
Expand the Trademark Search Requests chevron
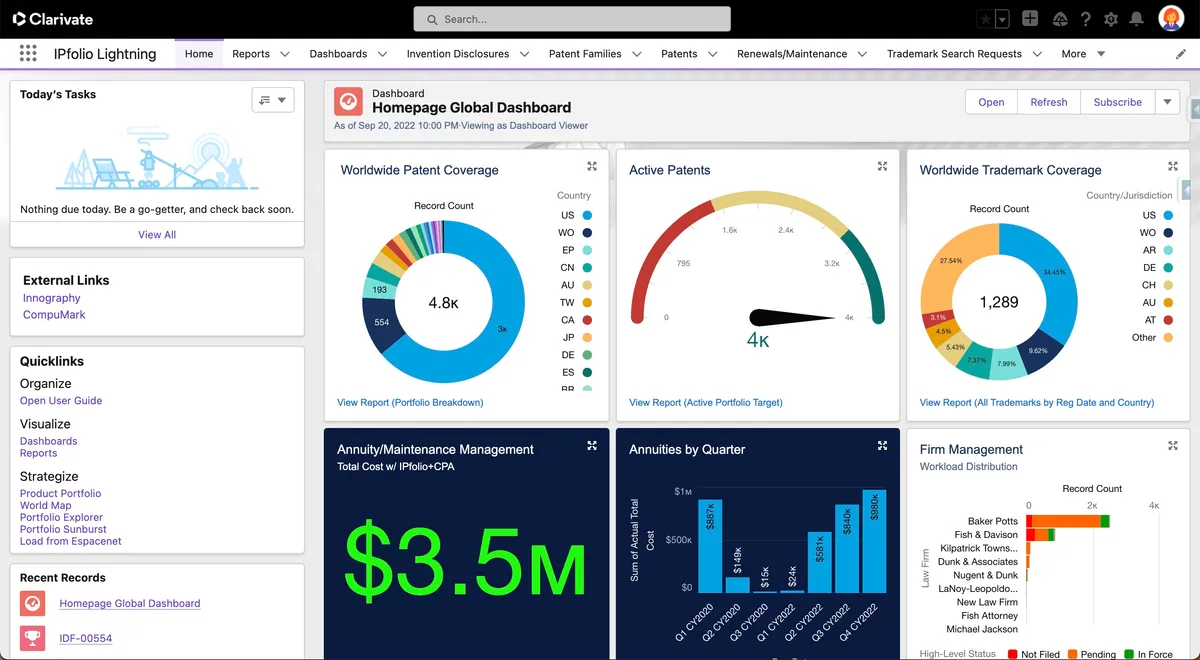1037,54
